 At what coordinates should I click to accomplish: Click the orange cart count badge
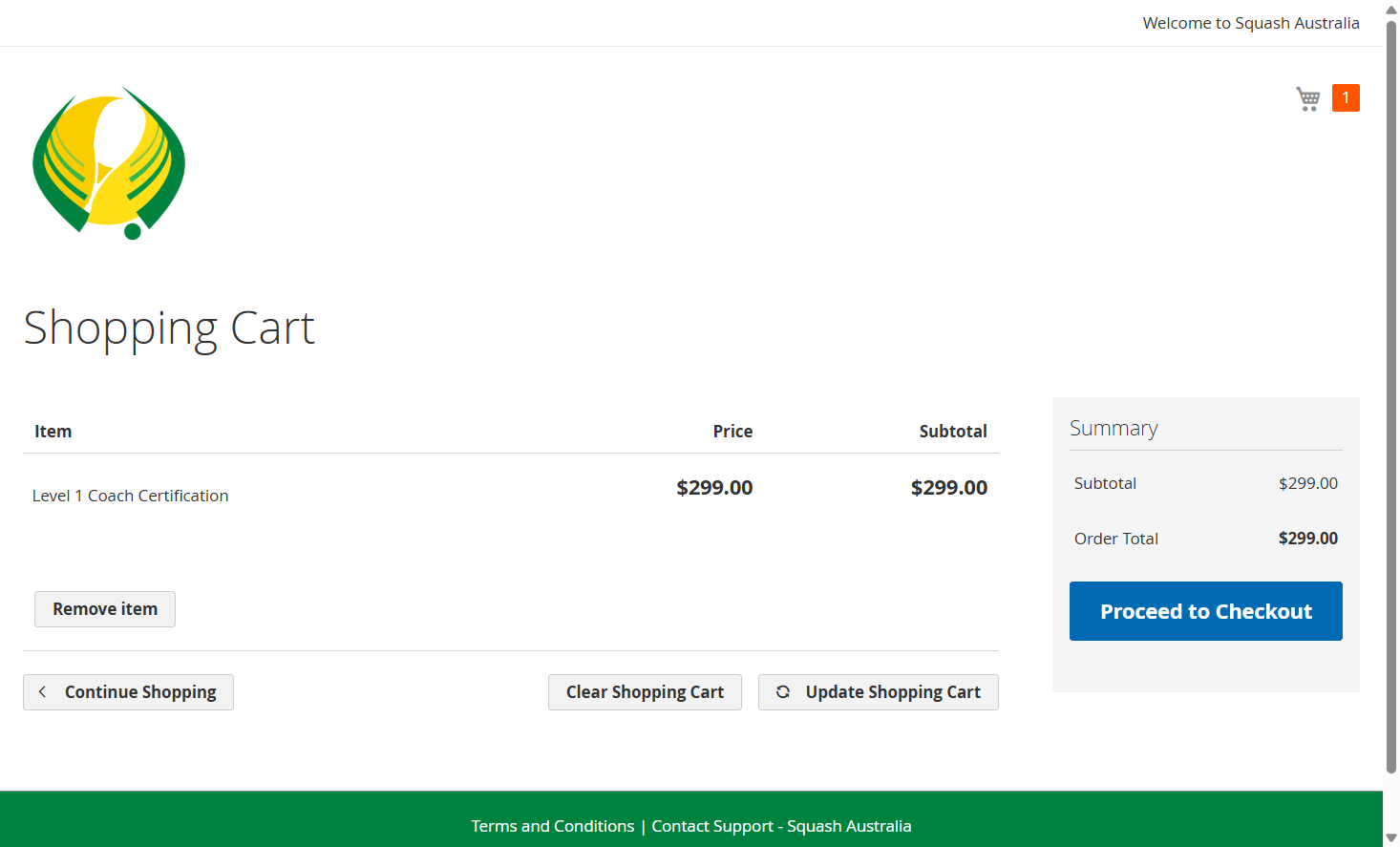click(x=1346, y=97)
